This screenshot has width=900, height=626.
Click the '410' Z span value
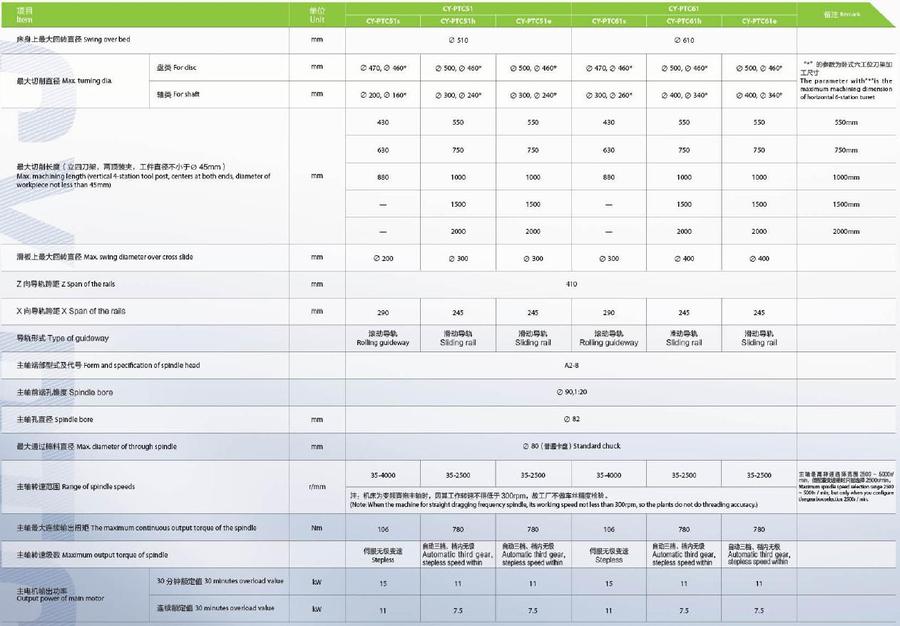[x=571, y=284]
